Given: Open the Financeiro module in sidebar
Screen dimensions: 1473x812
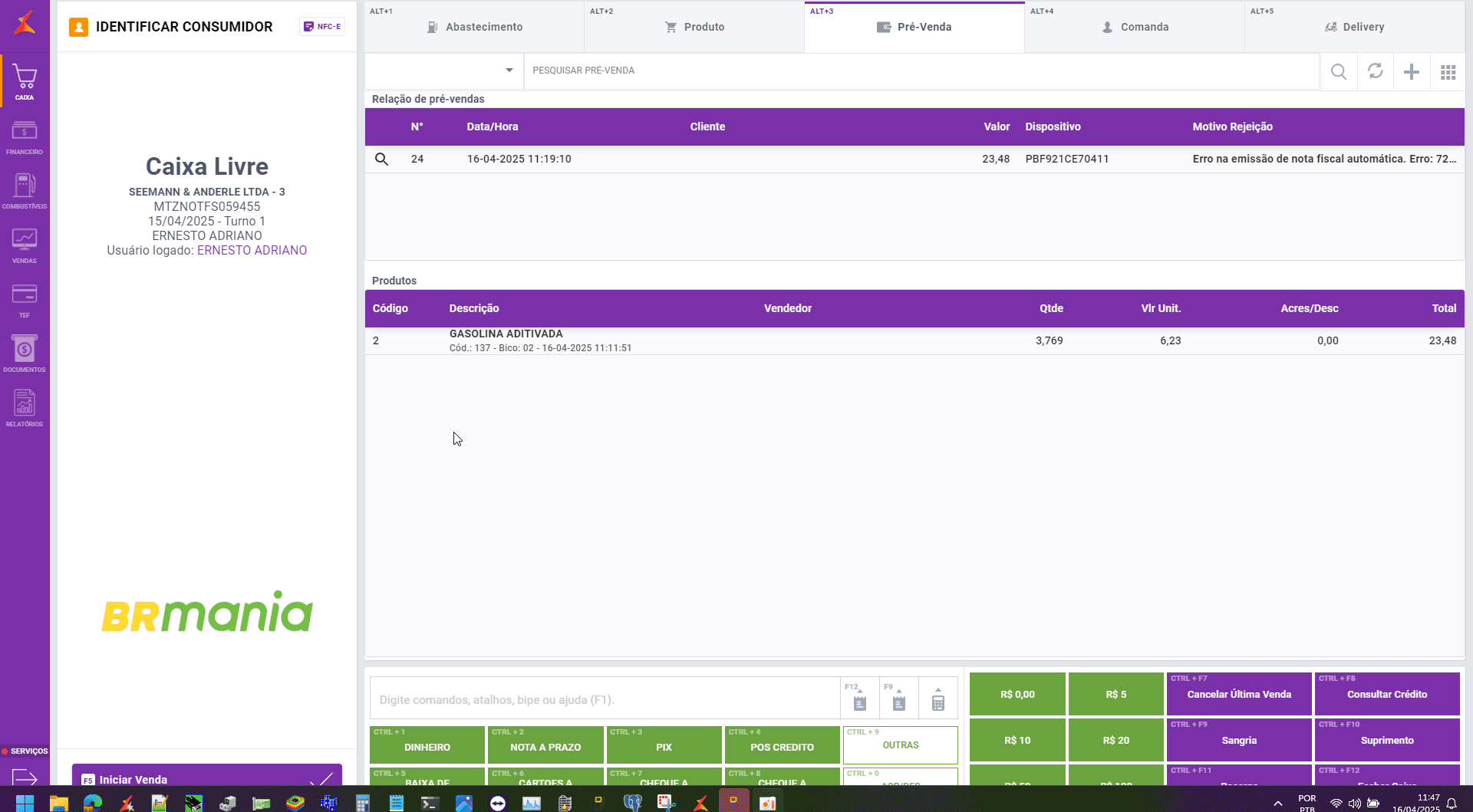Looking at the screenshot, I should click(x=25, y=137).
